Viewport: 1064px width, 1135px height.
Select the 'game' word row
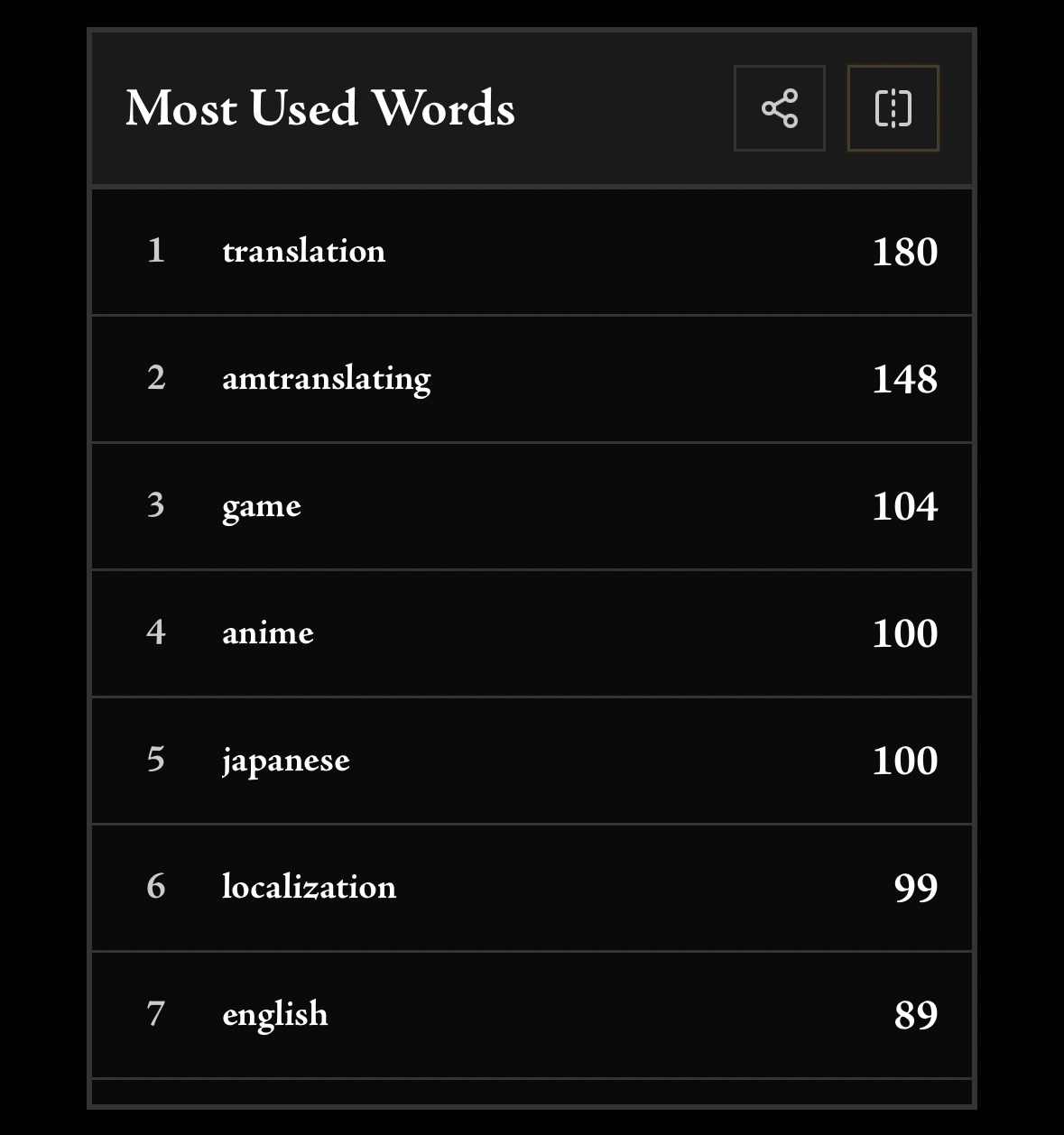click(262, 505)
